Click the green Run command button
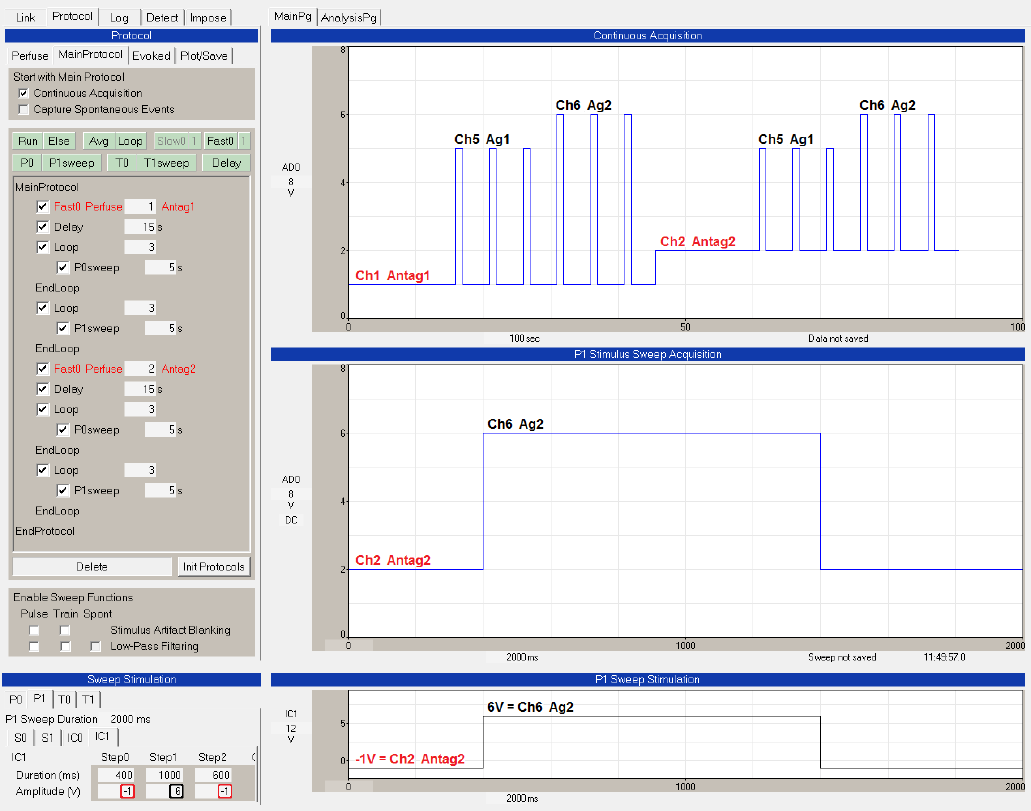This screenshot has width=1031, height=811. [x=28, y=142]
